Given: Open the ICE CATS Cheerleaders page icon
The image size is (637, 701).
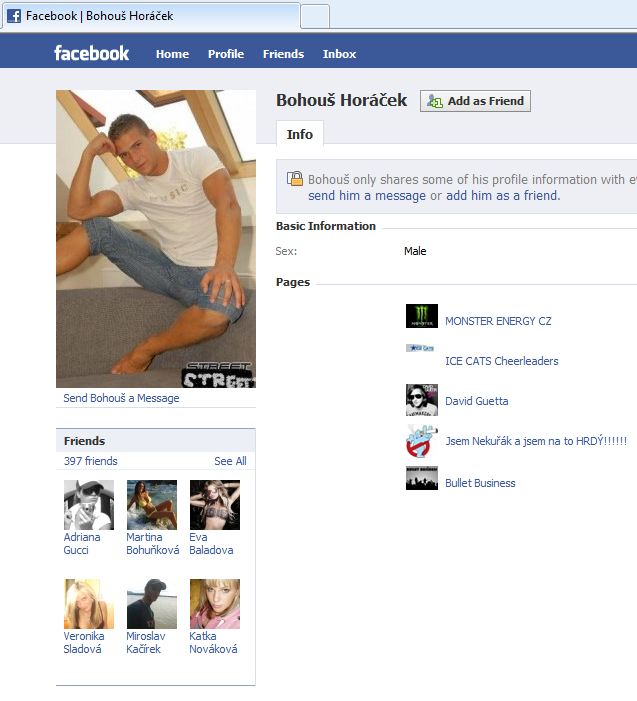Looking at the screenshot, I should point(420,348).
